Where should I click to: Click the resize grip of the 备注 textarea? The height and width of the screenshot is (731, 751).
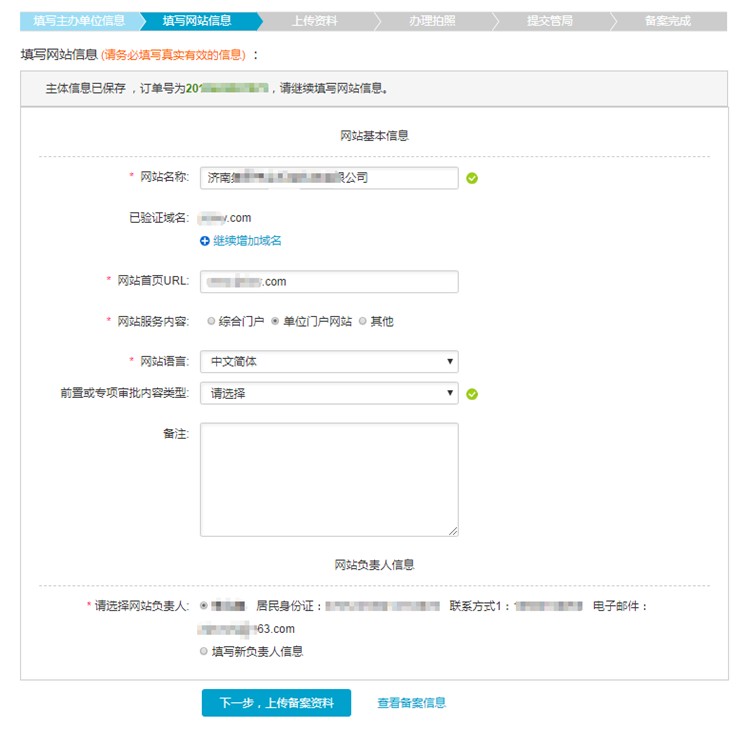coord(453,531)
